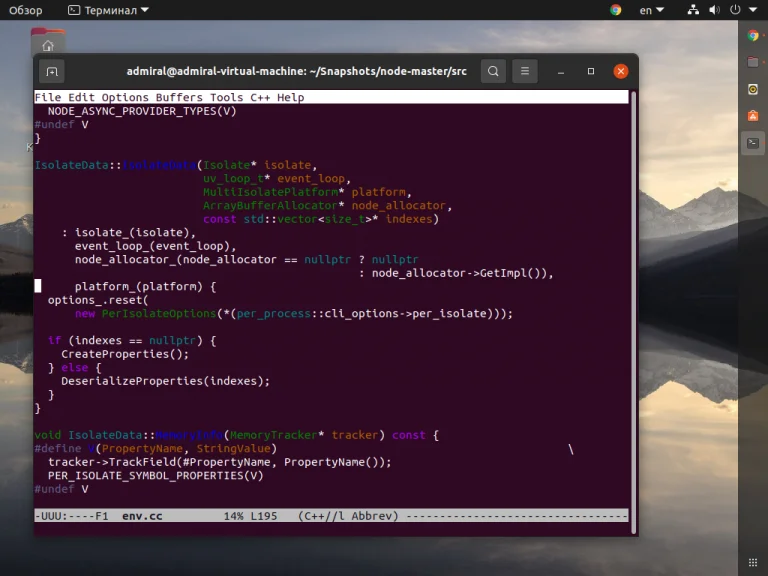Click the volume icon in top bar
Viewport: 768px width, 576px height.
[713, 10]
